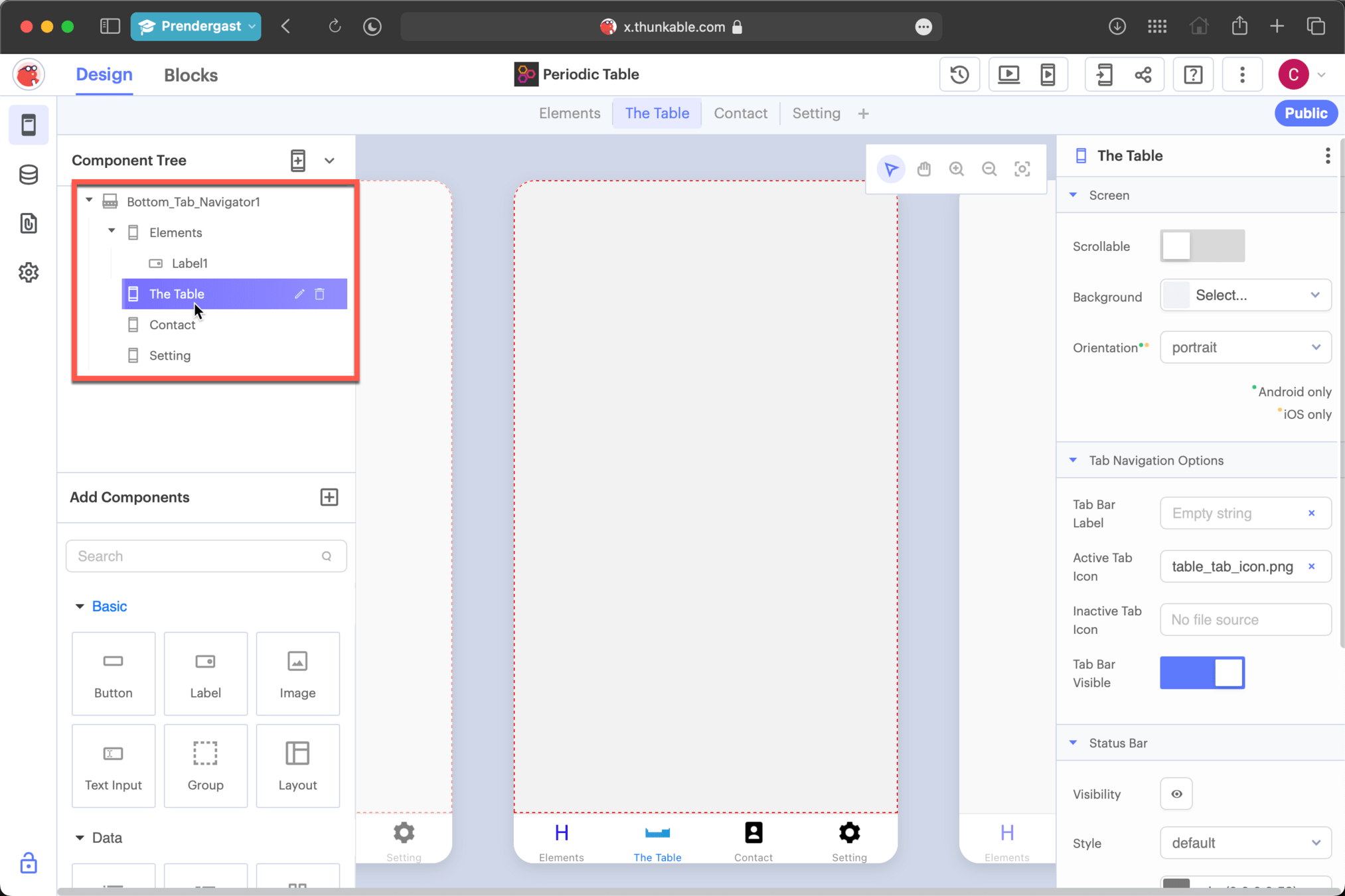Open the Assets sidebar icon
Screen dimensions: 1345x896
point(29,224)
